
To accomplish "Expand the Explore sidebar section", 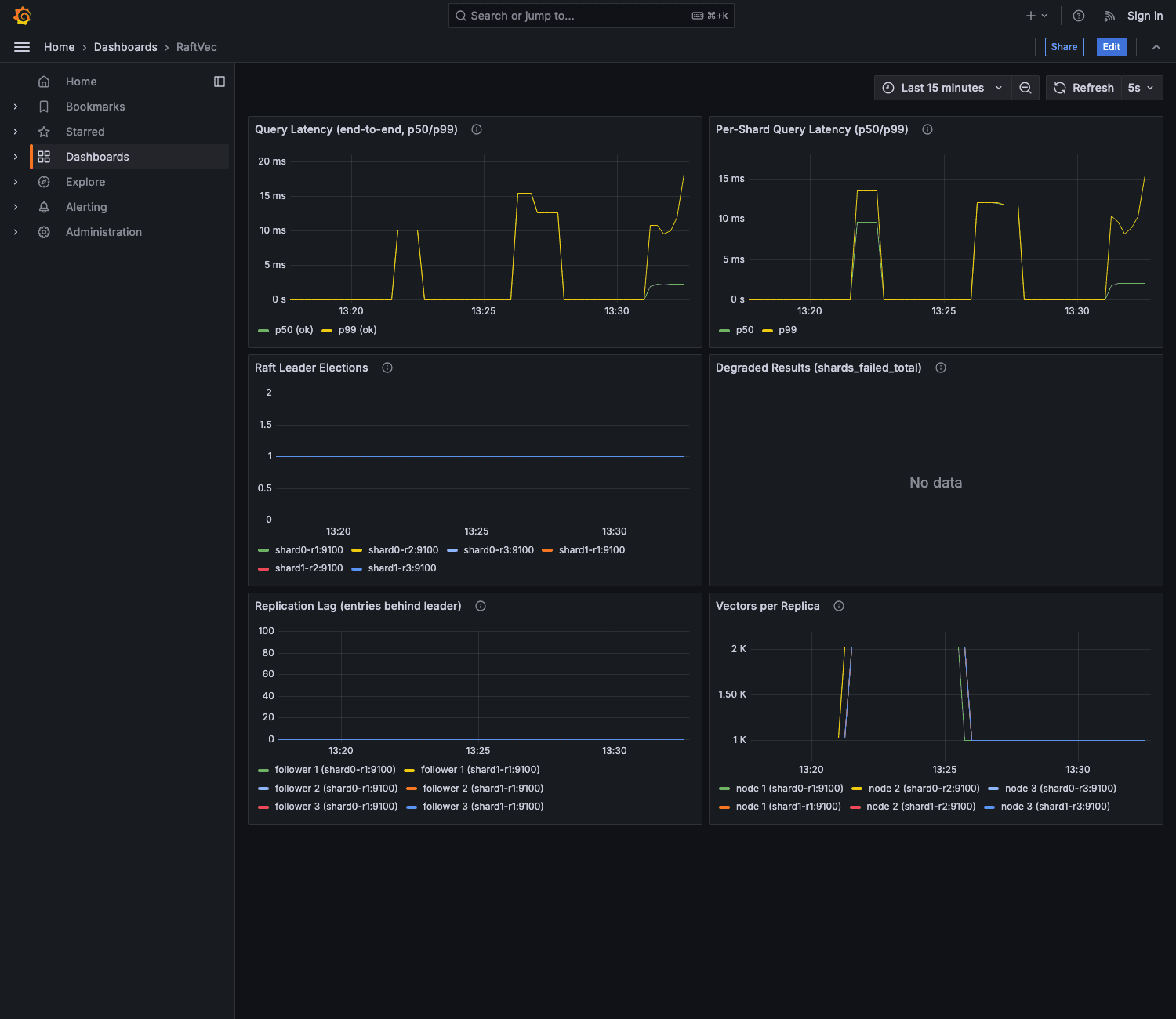I will coord(16,182).
